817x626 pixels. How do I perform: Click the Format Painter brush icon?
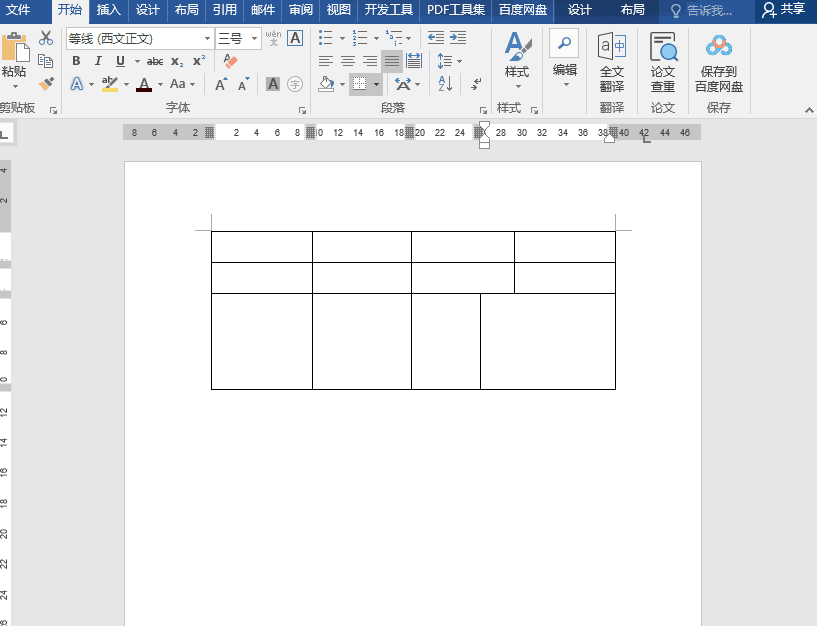pyautogui.click(x=46, y=84)
